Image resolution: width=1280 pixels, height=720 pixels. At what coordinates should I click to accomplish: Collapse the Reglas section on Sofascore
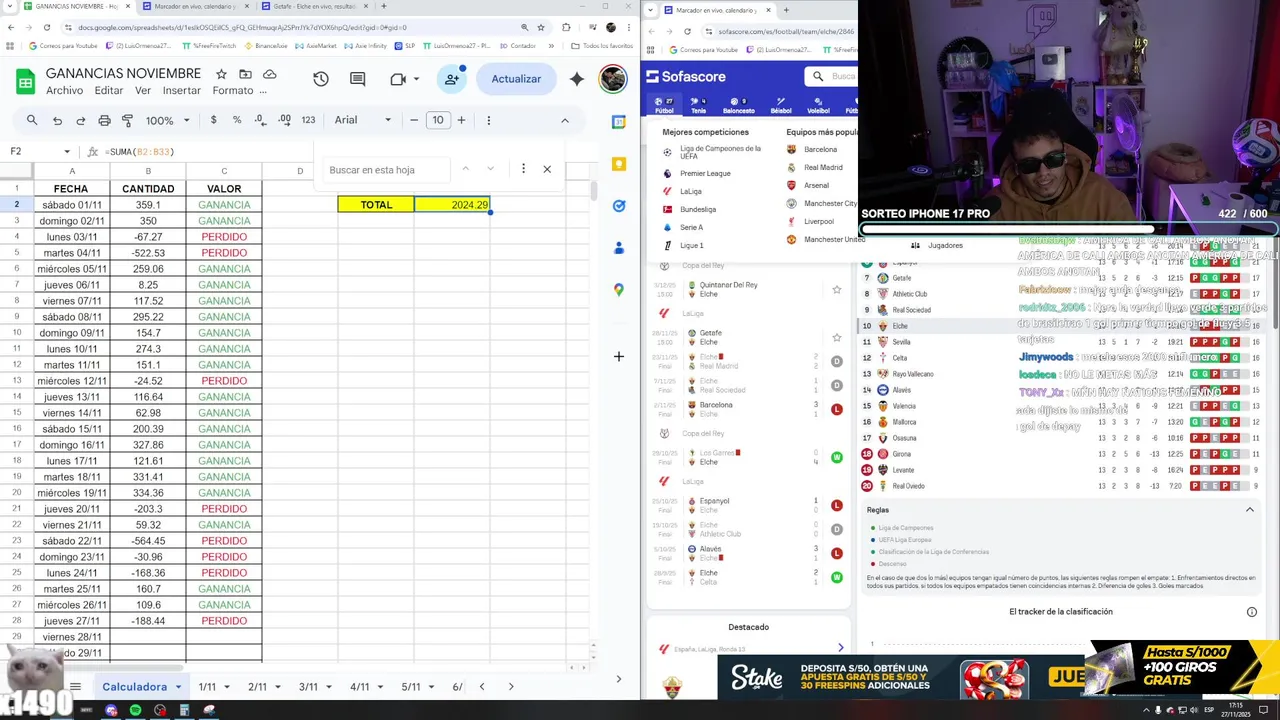(1249, 510)
